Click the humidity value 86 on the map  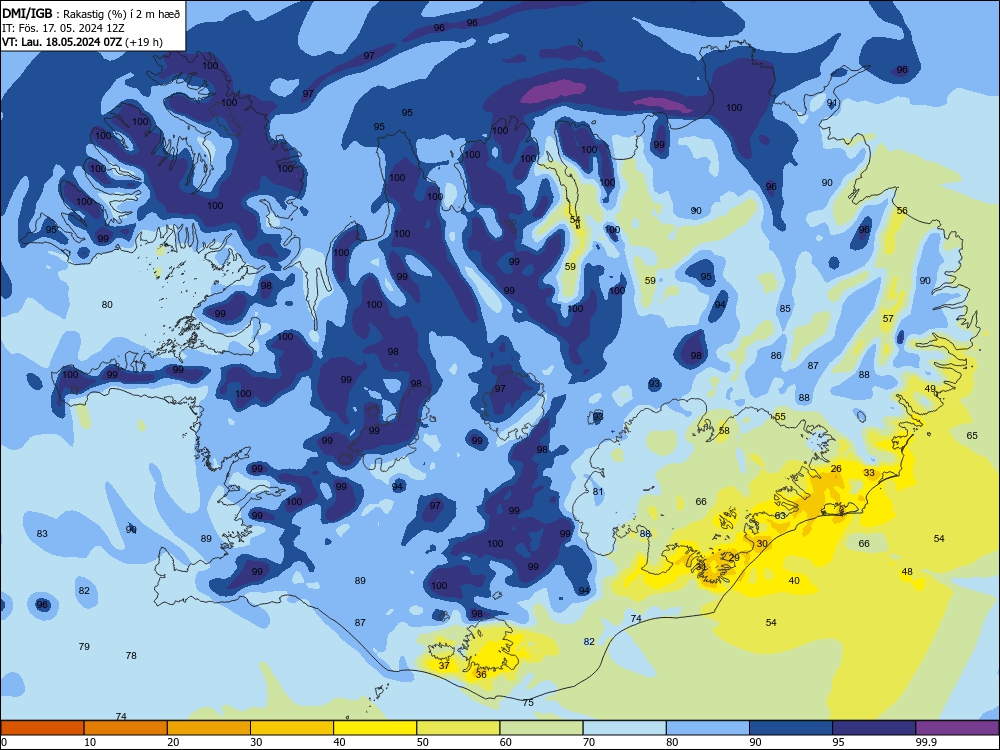(x=776, y=356)
